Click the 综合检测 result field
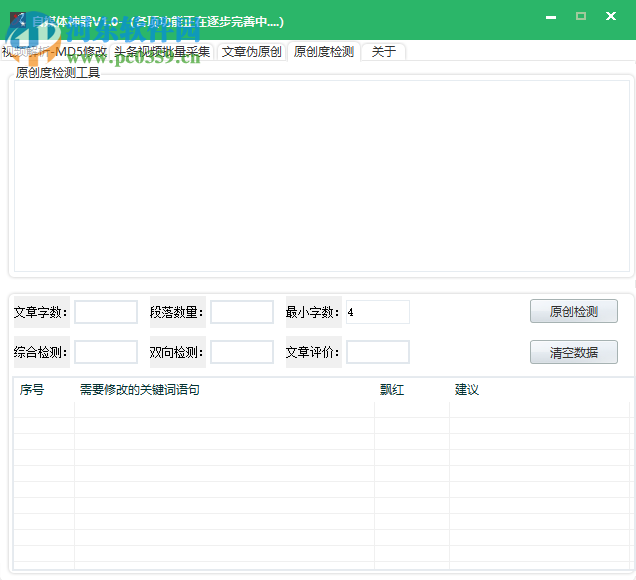 [x=106, y=352]
